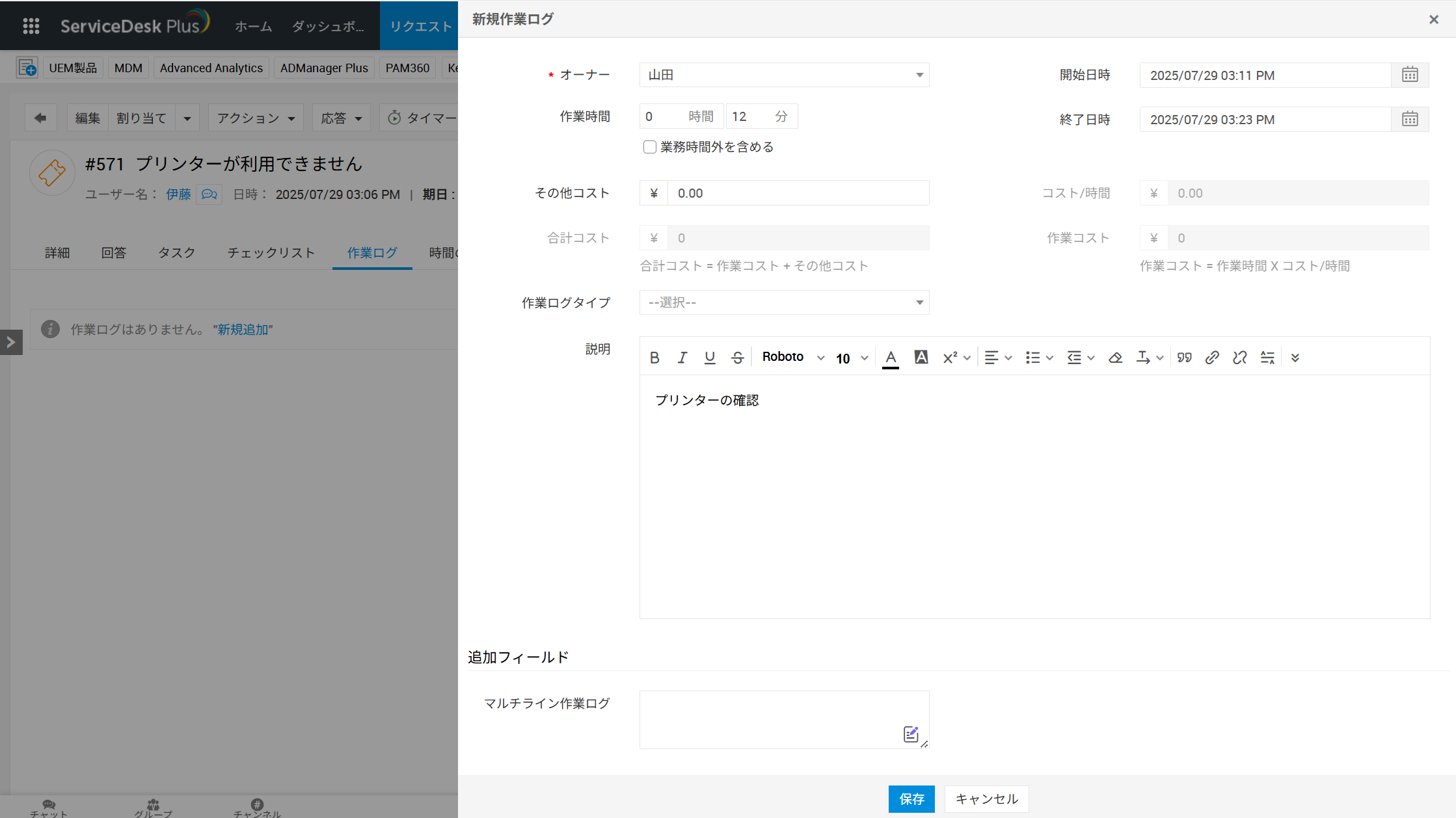Open the Roboto font family dropdown
This screenshot has height=818, width=1456.
(x=792, y=357)
